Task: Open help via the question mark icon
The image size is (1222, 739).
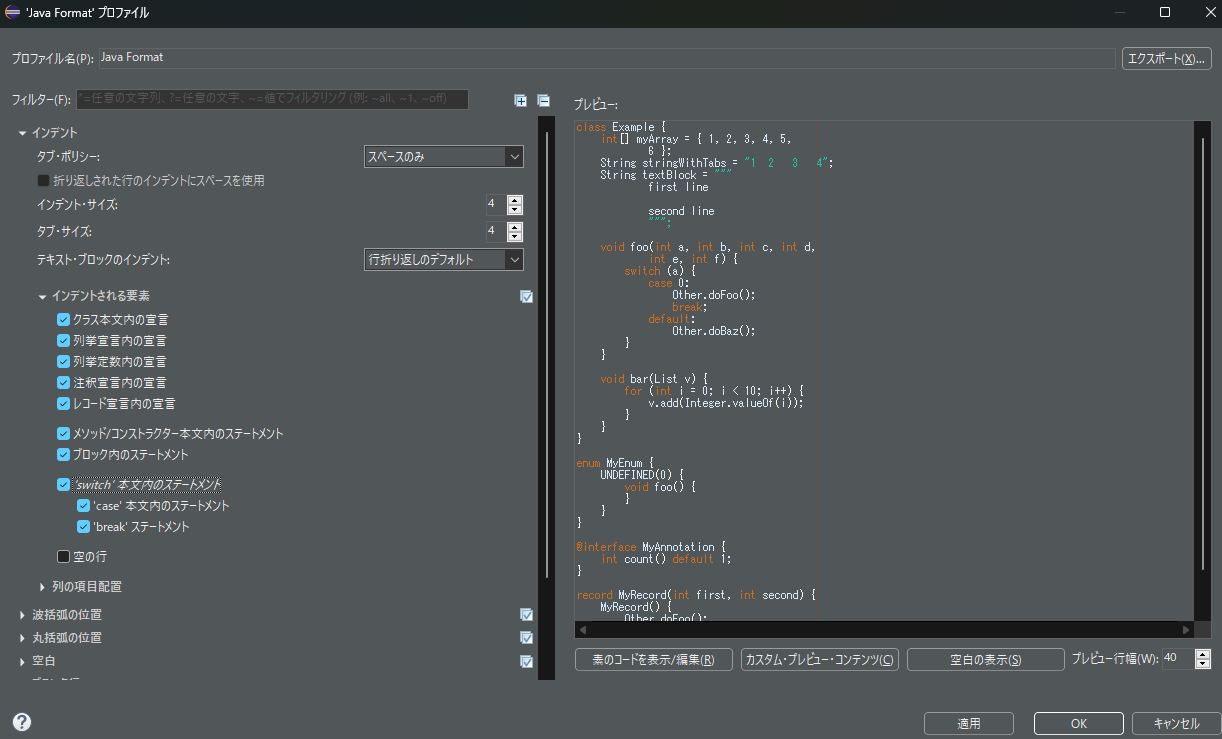Action: click(22, 722)
